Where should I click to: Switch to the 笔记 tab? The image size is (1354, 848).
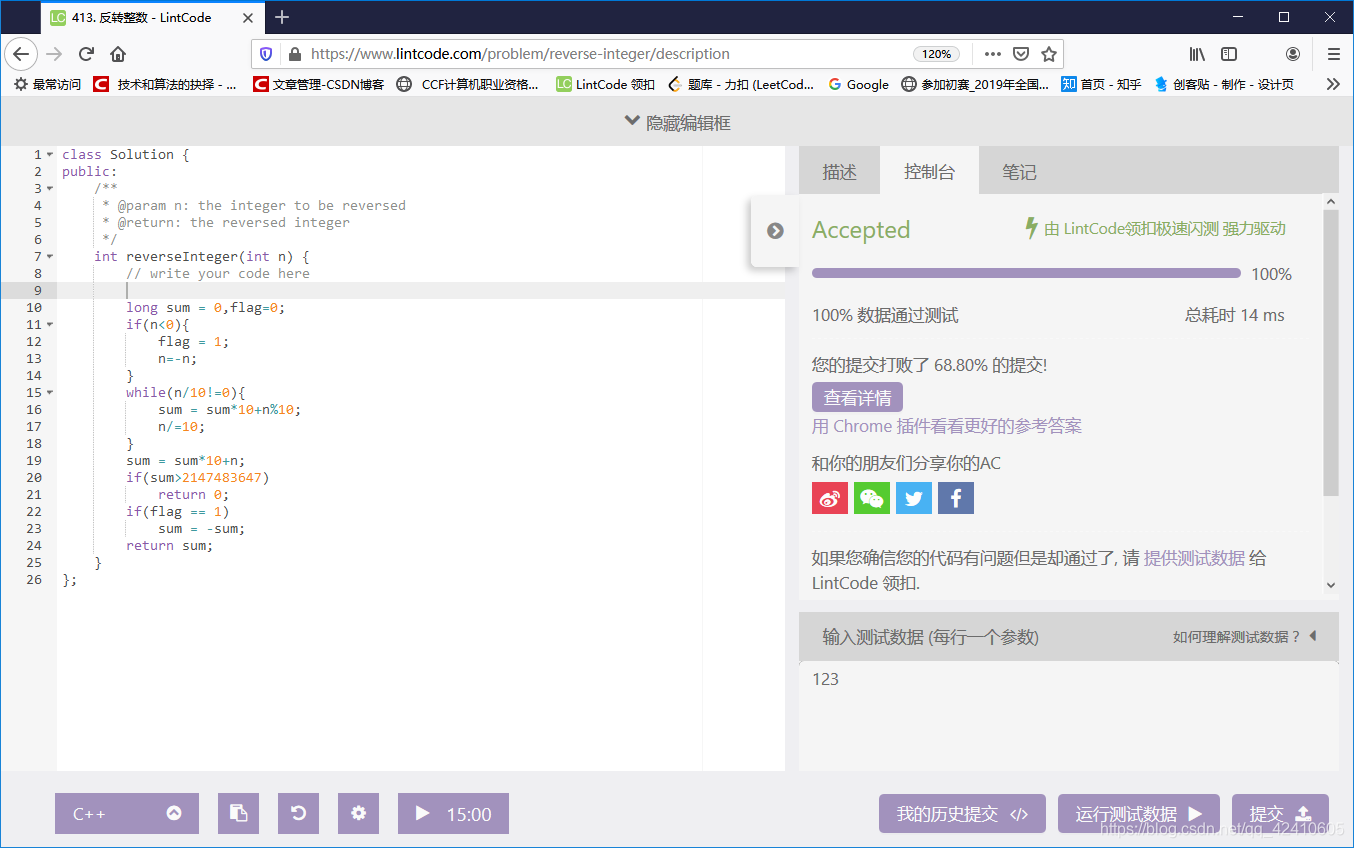pyautogui.click(x=1019, y=171)
